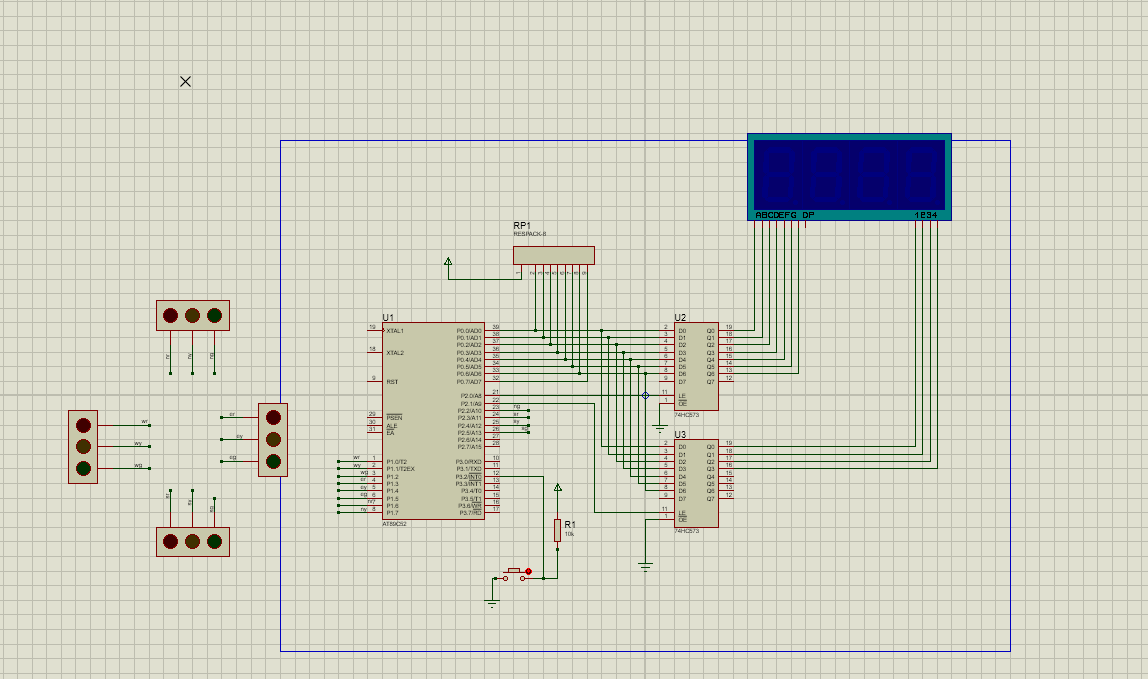
Task: Click the P2.0/A8 pin label on U1
Action: (x=471, y=396)
